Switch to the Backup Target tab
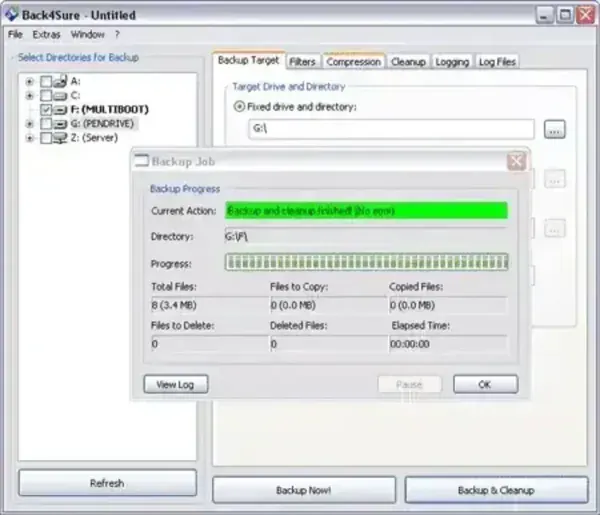Screen dimensions: 600x515 pyautogui.click(x=249, y=60)
